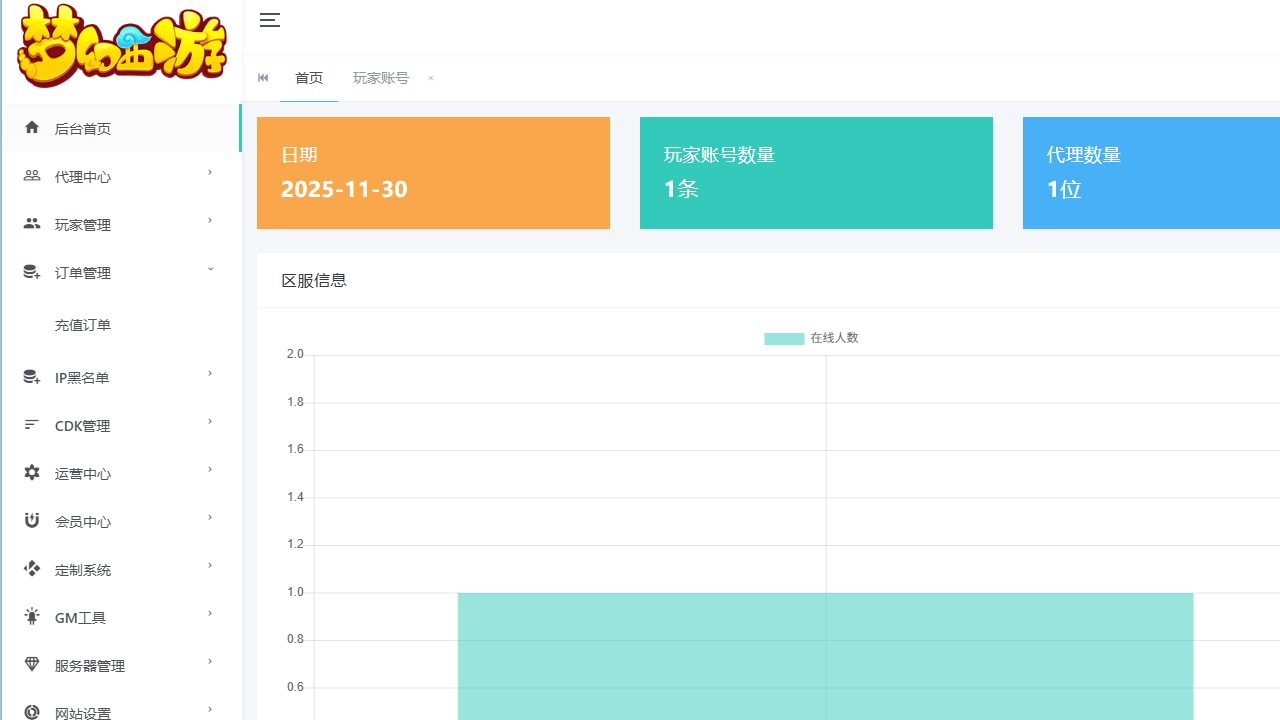The height and width of the screenshot is (720, 1280).
Task: Open the 定制系统 menu item
Action: (x=83, y=570)
